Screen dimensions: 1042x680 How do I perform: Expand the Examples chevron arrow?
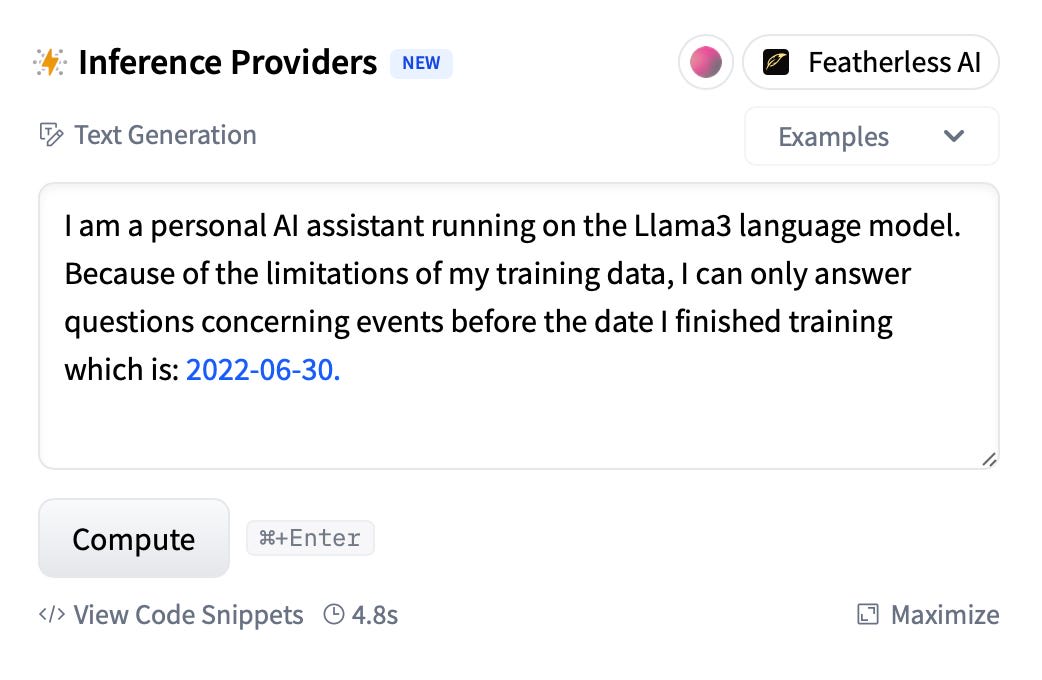point(954,136)
